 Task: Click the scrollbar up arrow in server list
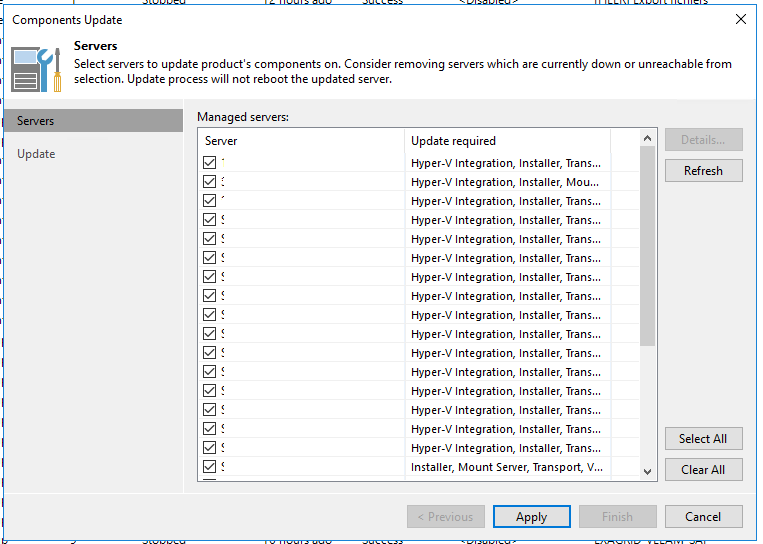647,138
